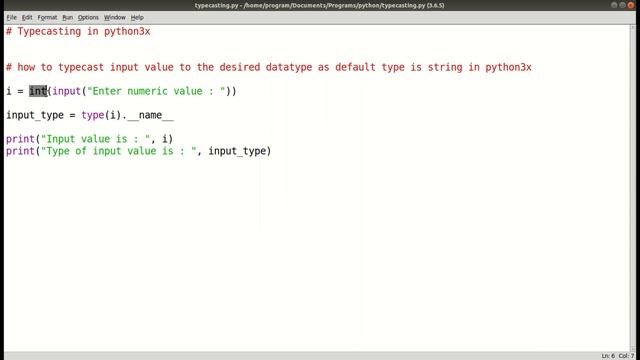Screen dimensions: 640x360
Task: Click the string "Enter numeric value : "
Action: [x=156, y=91]
